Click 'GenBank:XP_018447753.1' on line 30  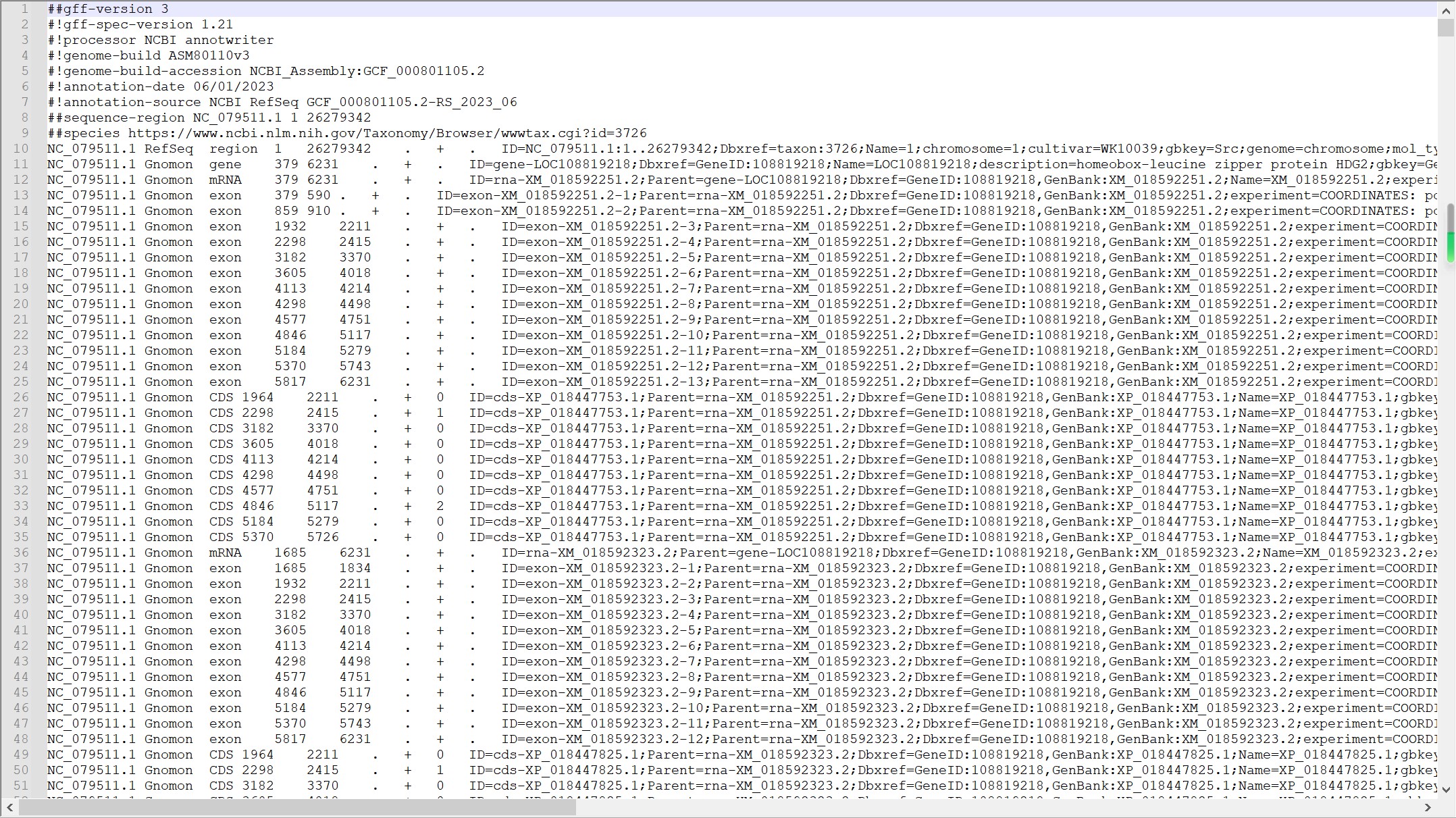tap(1141, 459)
